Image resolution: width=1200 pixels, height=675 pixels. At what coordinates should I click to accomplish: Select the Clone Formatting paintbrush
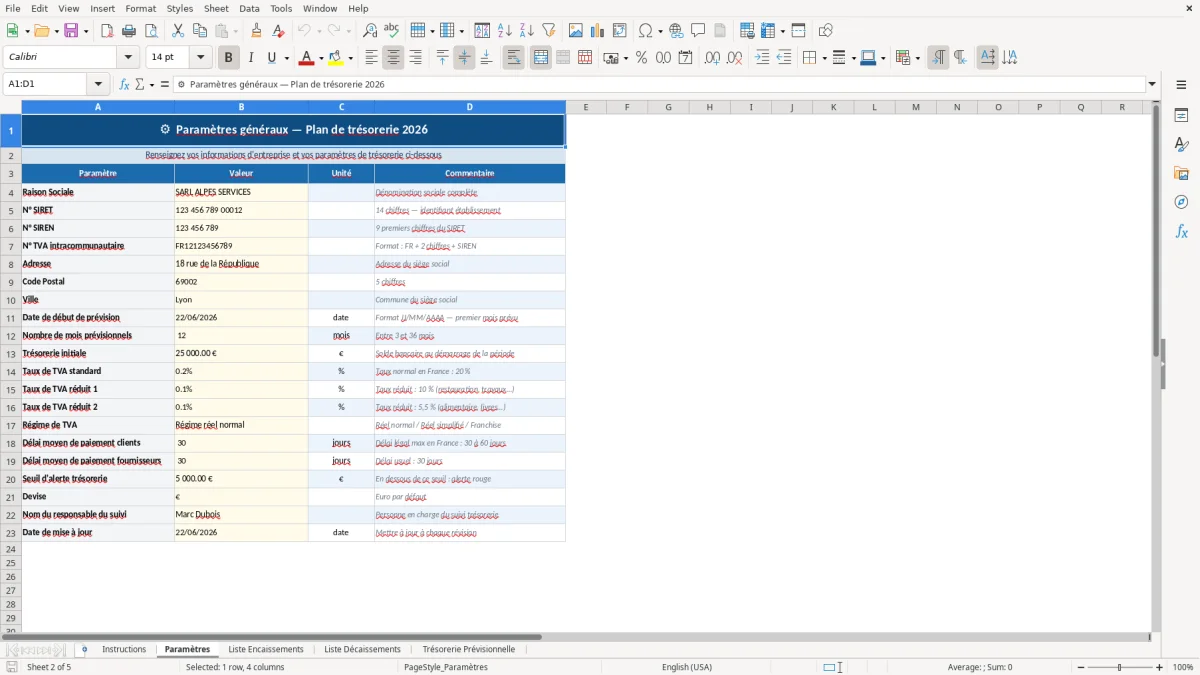[256, 31]
